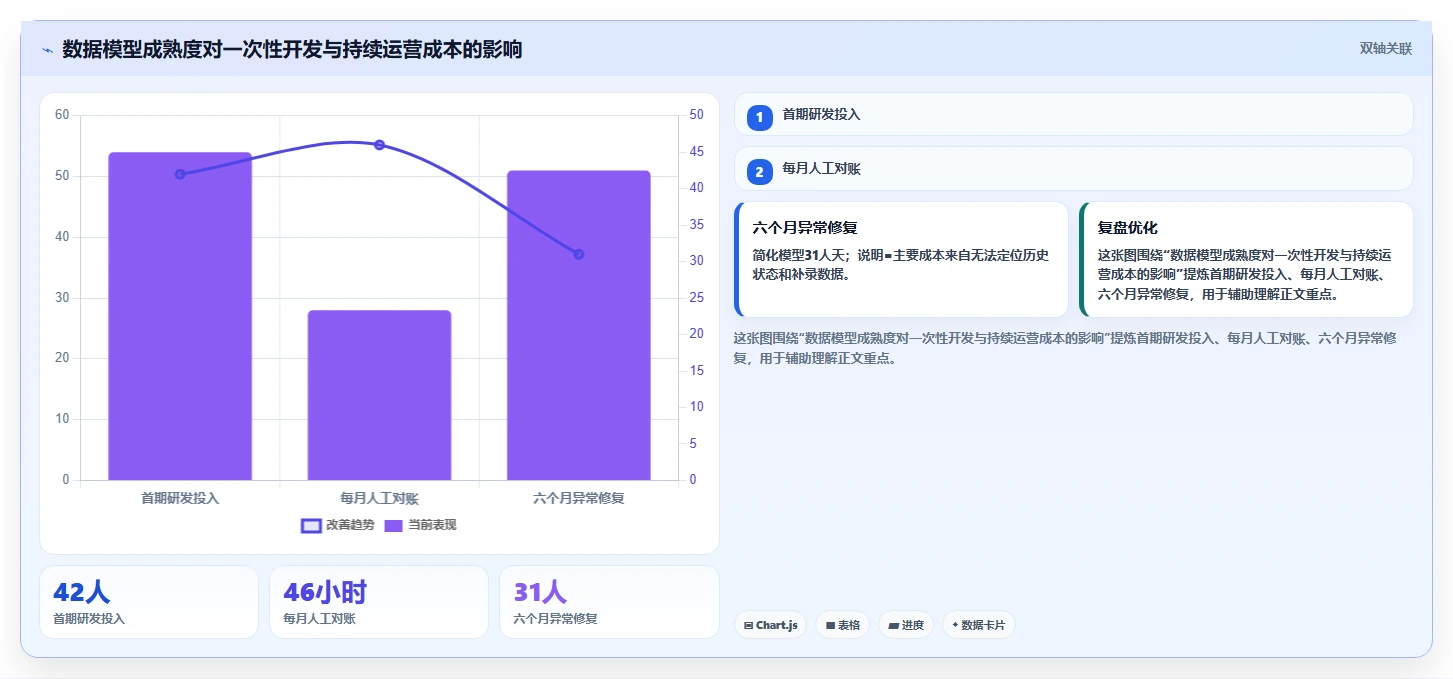
Task: Click the line point on 六个月异常修复 bar
Action: coord(578,254)
